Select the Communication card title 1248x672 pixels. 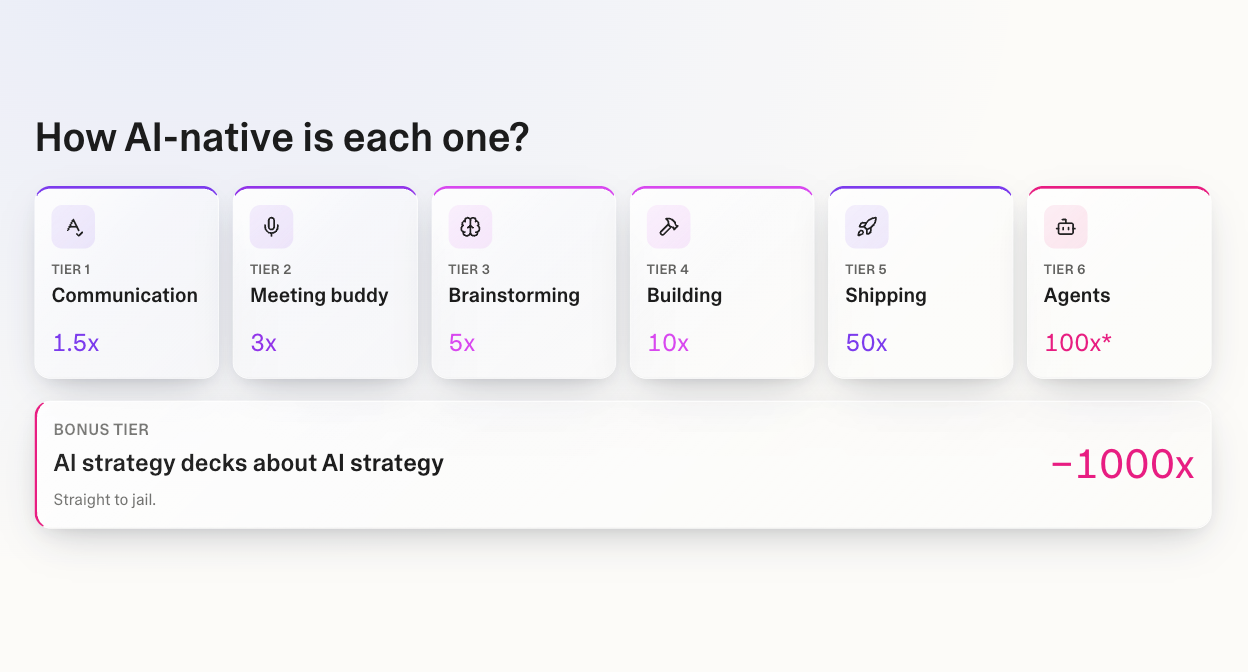pyautogui.click(x=125, y=295)
